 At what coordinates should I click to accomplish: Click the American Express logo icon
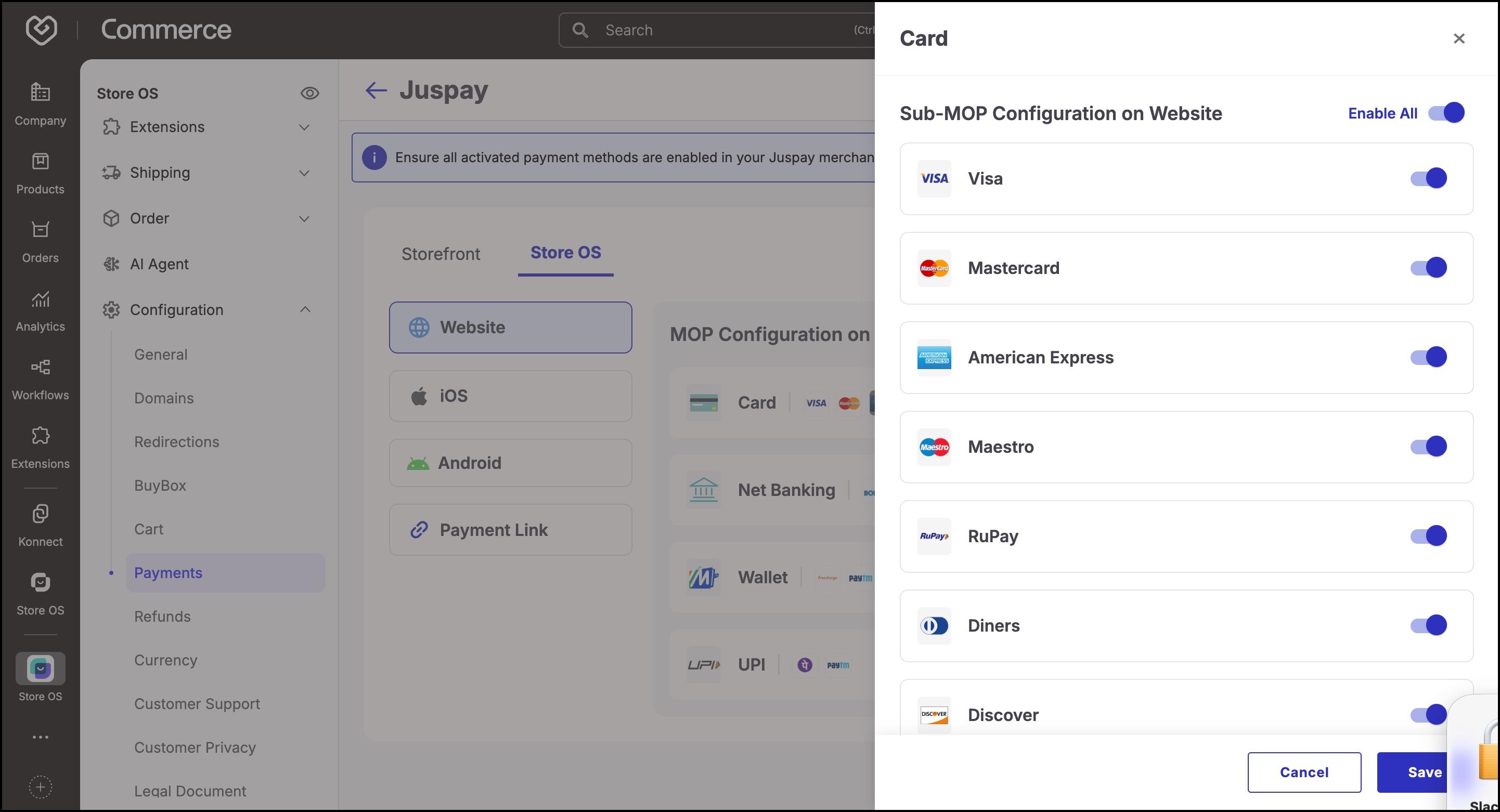pos(934,358)
